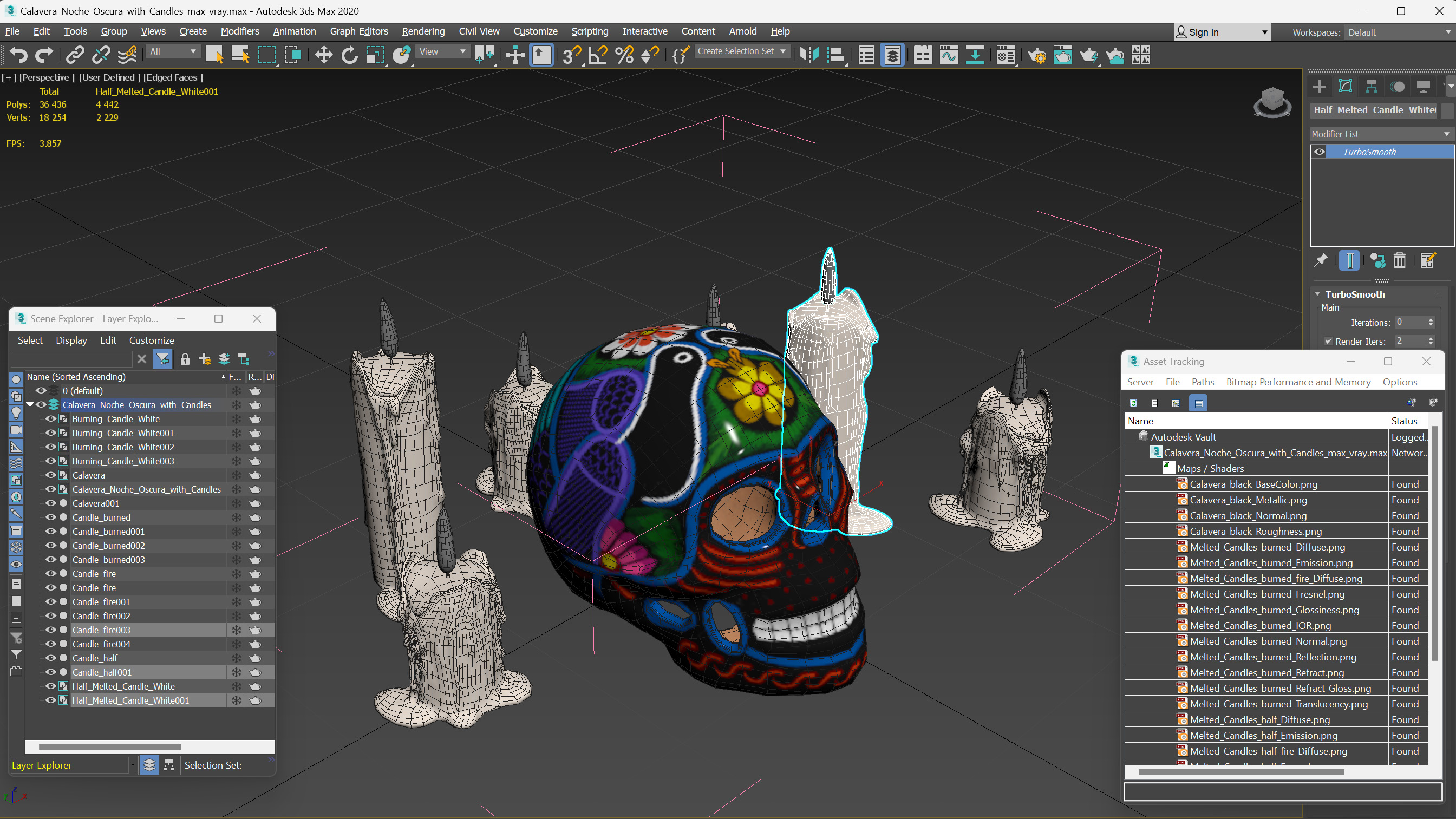1456x819 pixels.
Task: Open the Curve Editor
Action: (x=949, y=55)
